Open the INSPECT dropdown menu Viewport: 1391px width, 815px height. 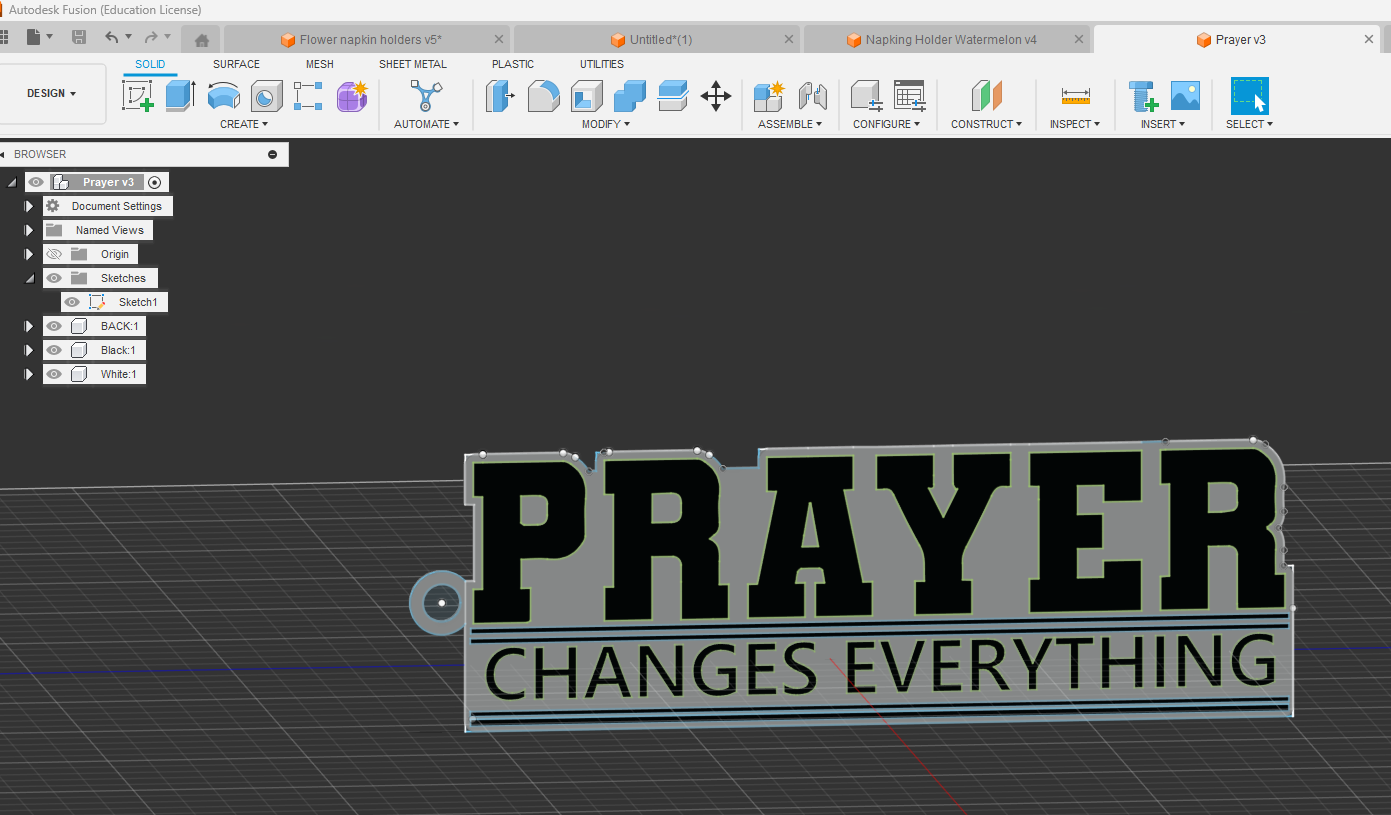click(1075, 124)
